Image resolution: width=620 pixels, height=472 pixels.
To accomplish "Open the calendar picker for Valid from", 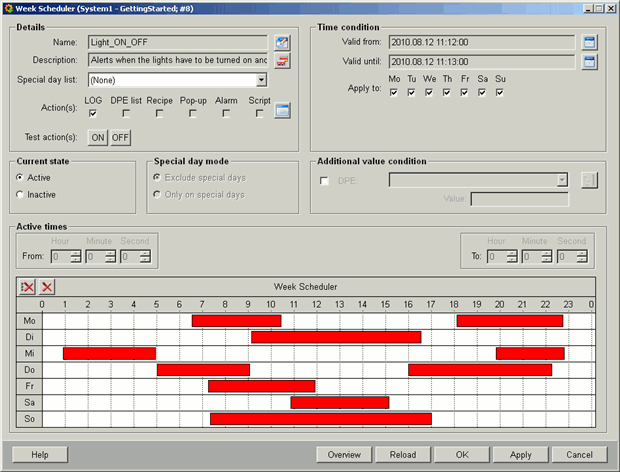I will click(589, 43).
